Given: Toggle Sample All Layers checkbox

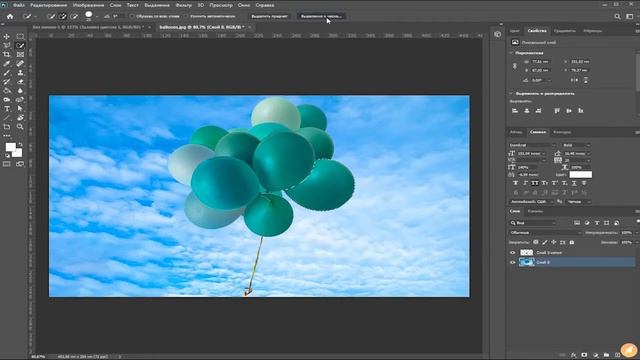Looking at the screenshot, I should (132, 16).
